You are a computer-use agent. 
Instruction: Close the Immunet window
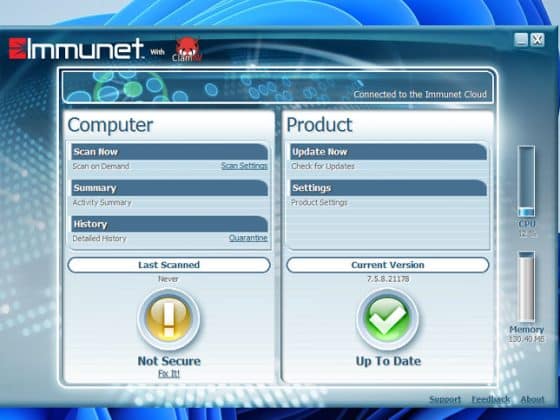[x=537, y=40]
